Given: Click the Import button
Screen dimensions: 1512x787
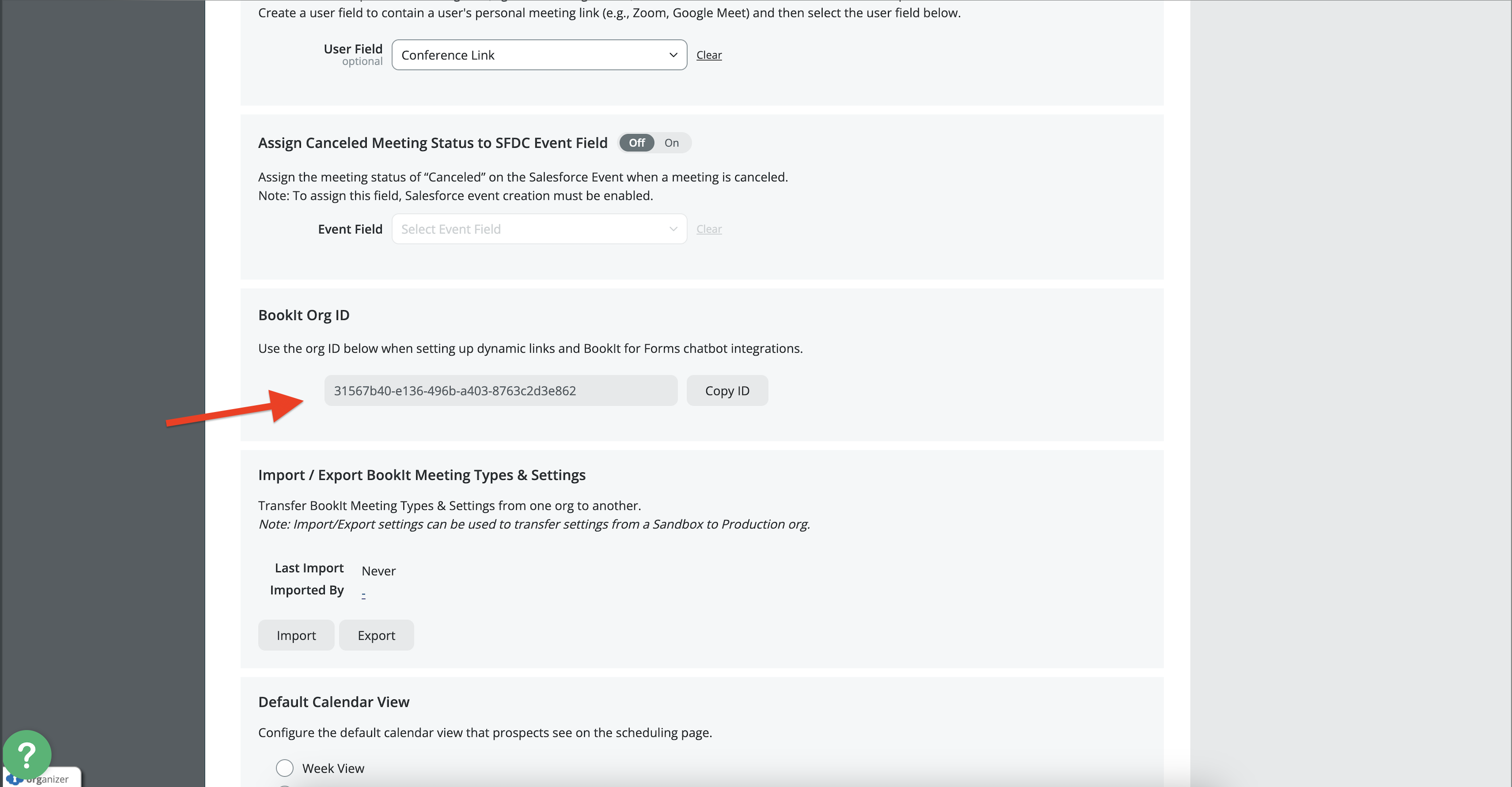Looking at the screenshot, I should [x=296, y=636].
